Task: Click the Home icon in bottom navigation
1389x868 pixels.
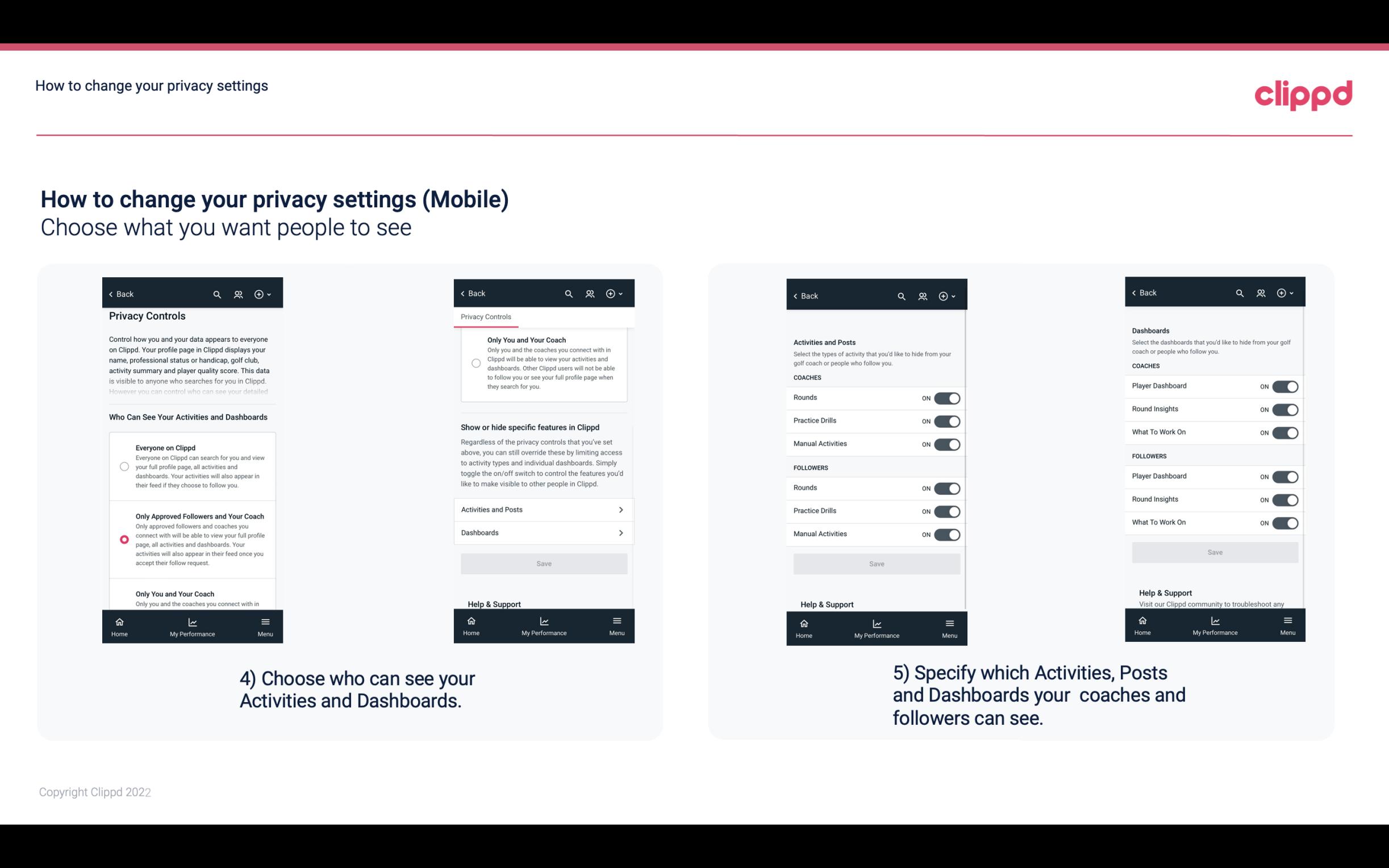Action: 119,621
